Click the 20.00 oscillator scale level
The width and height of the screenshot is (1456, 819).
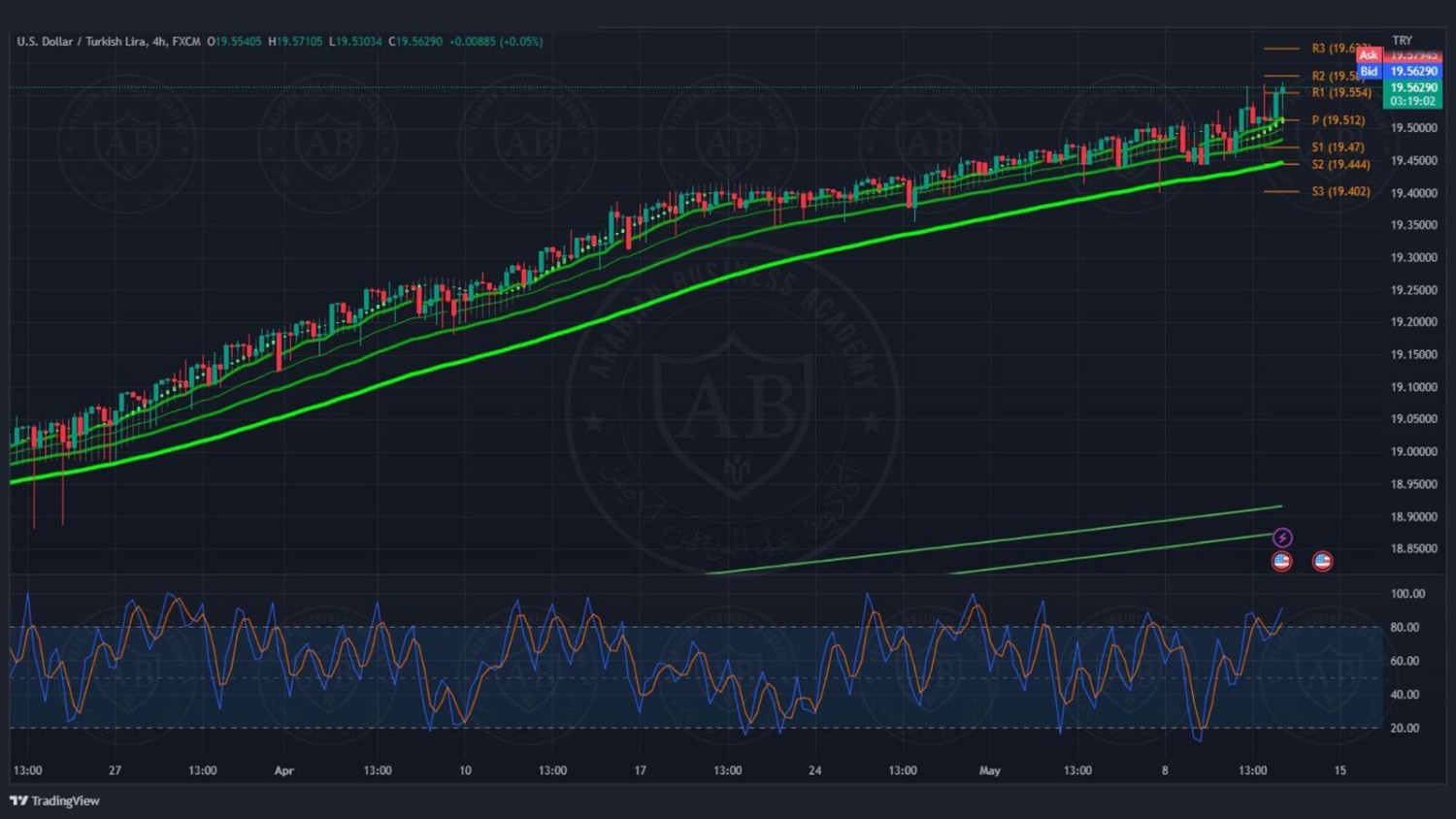tap(1405, 728)
